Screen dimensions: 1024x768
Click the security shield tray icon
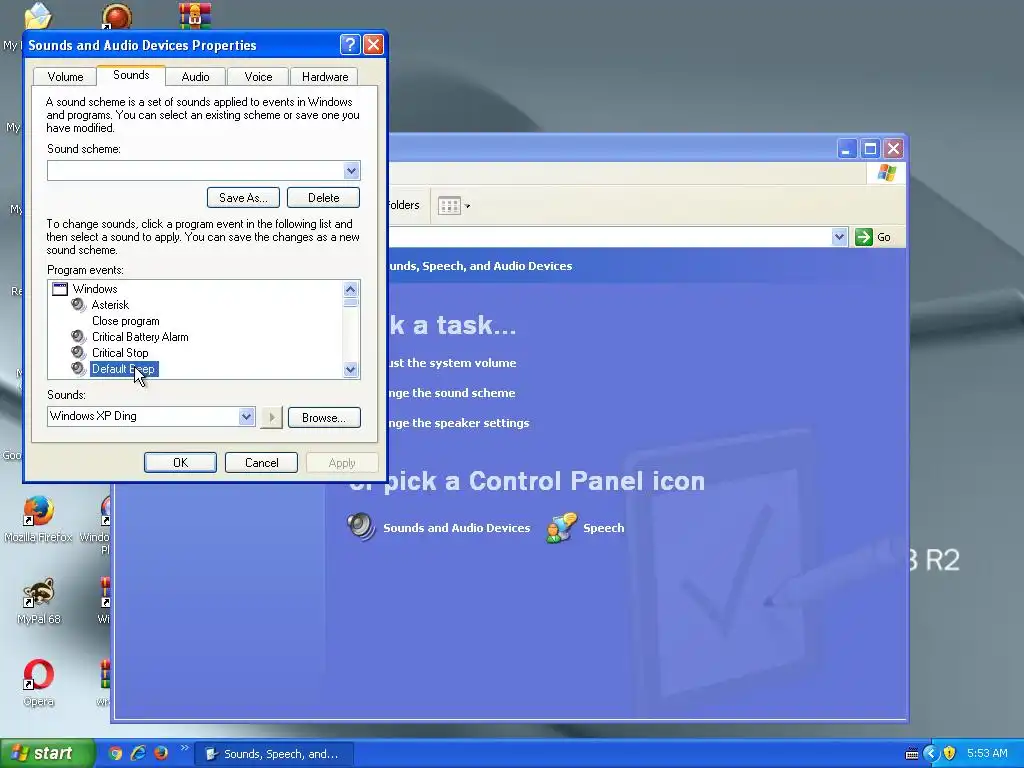[x=950, y=754]
